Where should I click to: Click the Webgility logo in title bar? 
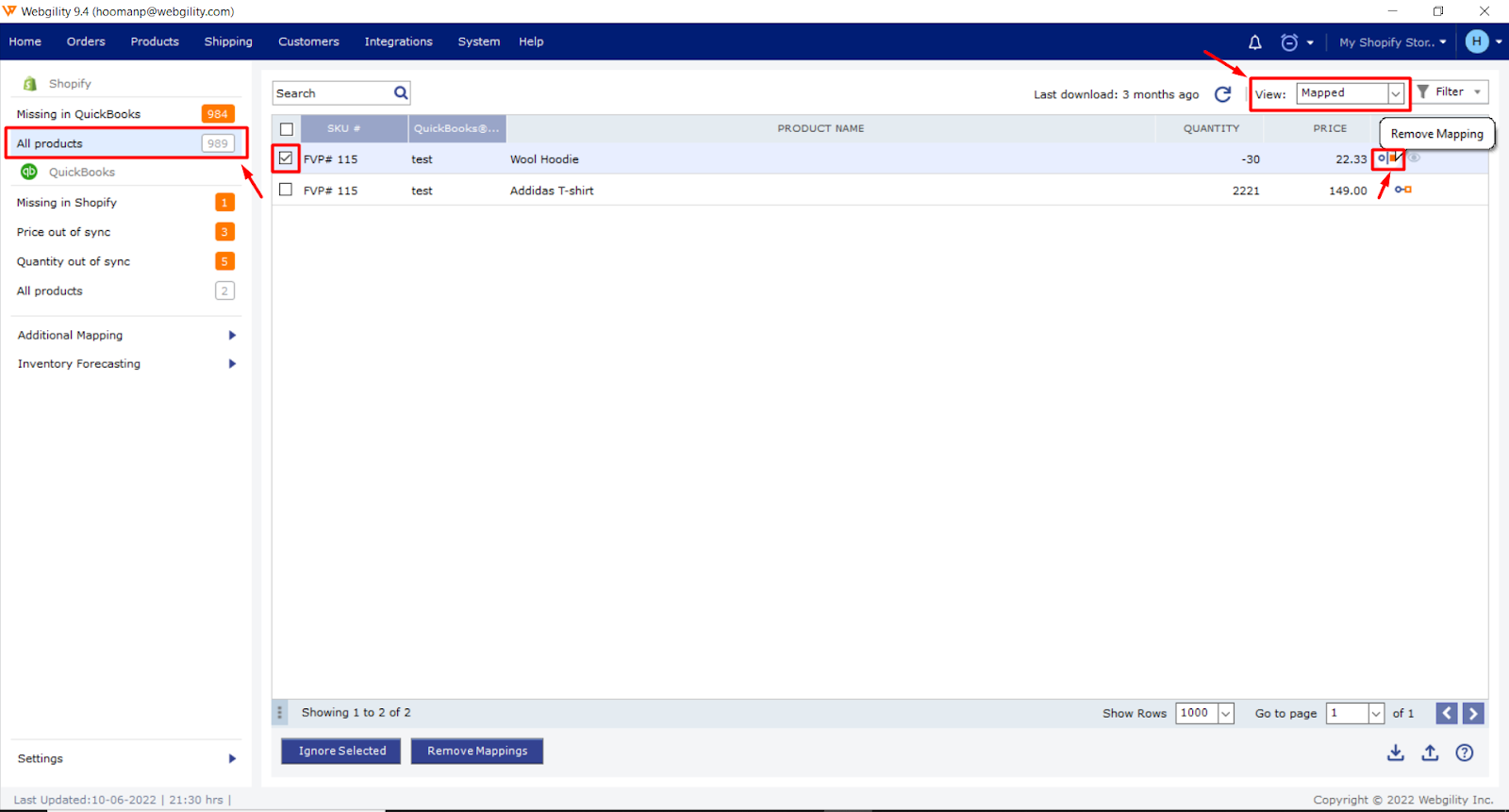pos(9,11)
